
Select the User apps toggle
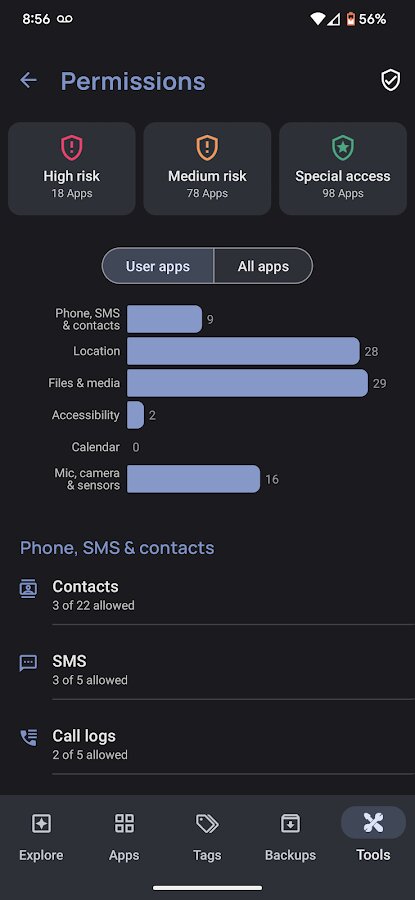point(158,266)
